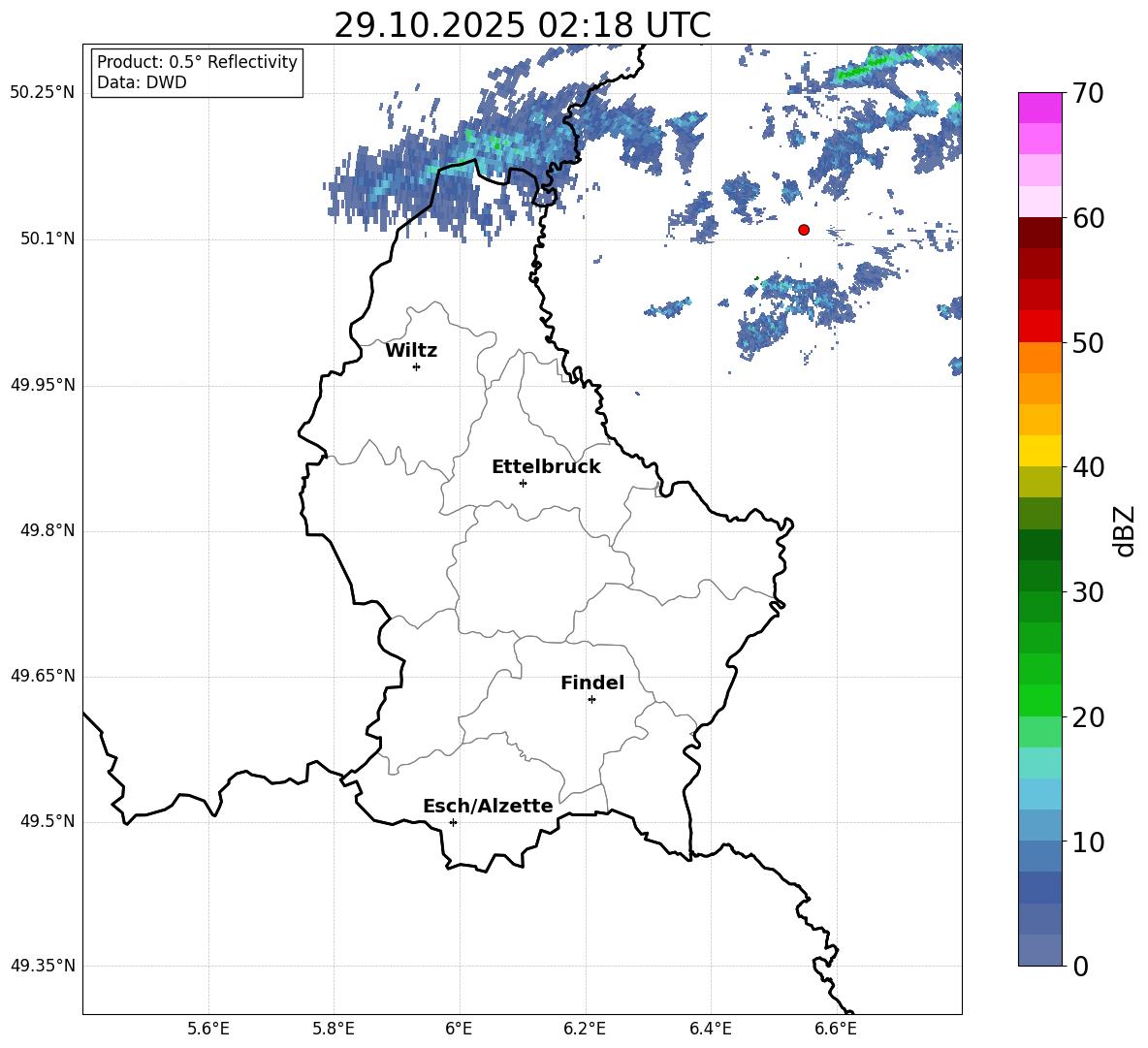Image resolution: width=1148 pixels, height=1048 pixels.
Task: Click the Ettelbruck cross marker
Action: [x=523, y=483]
